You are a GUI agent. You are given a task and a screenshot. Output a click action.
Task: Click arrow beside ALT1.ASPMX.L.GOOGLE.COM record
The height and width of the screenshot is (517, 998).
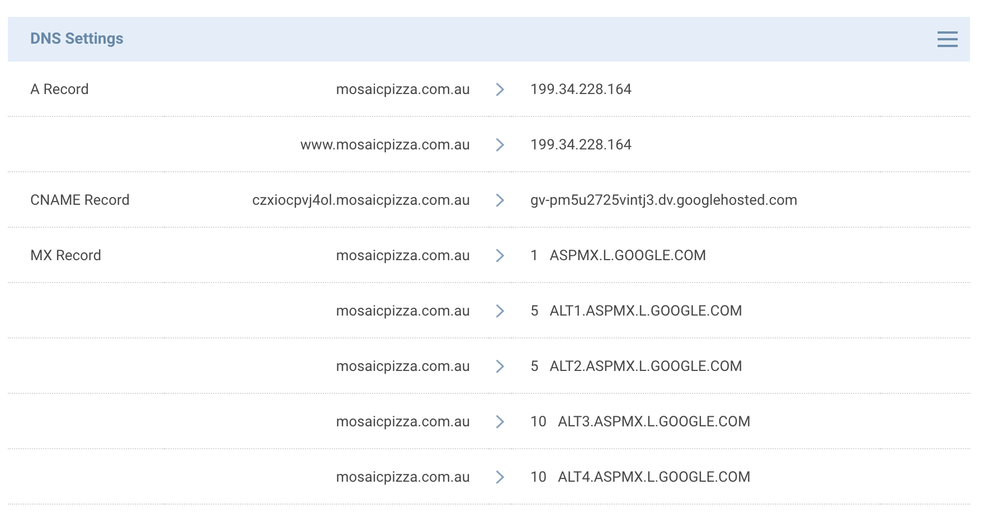pos(500,311)
